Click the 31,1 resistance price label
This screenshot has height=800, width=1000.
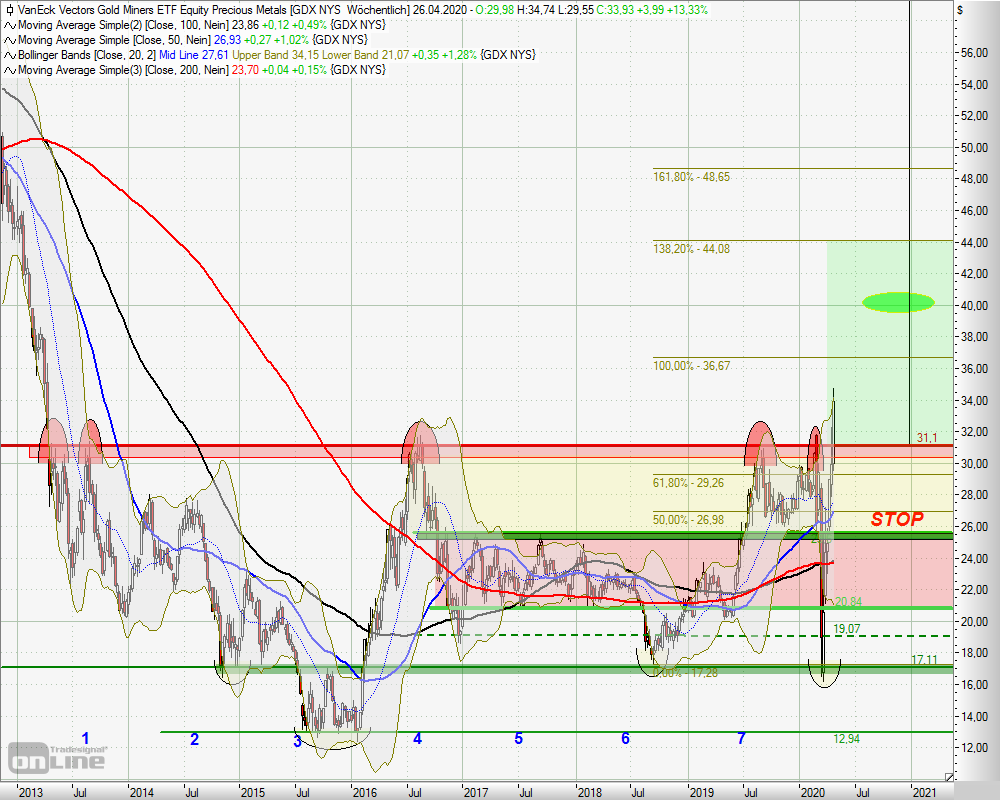pos(927,437)
